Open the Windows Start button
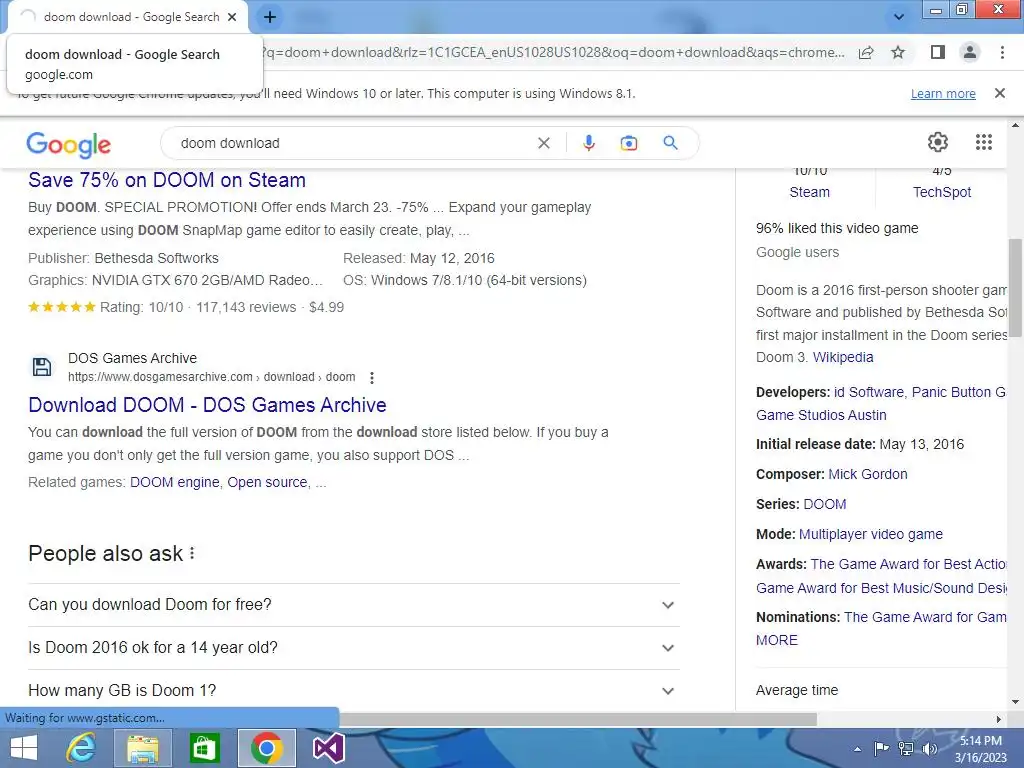The image size is (1024, 768). (x=24, y=748)
